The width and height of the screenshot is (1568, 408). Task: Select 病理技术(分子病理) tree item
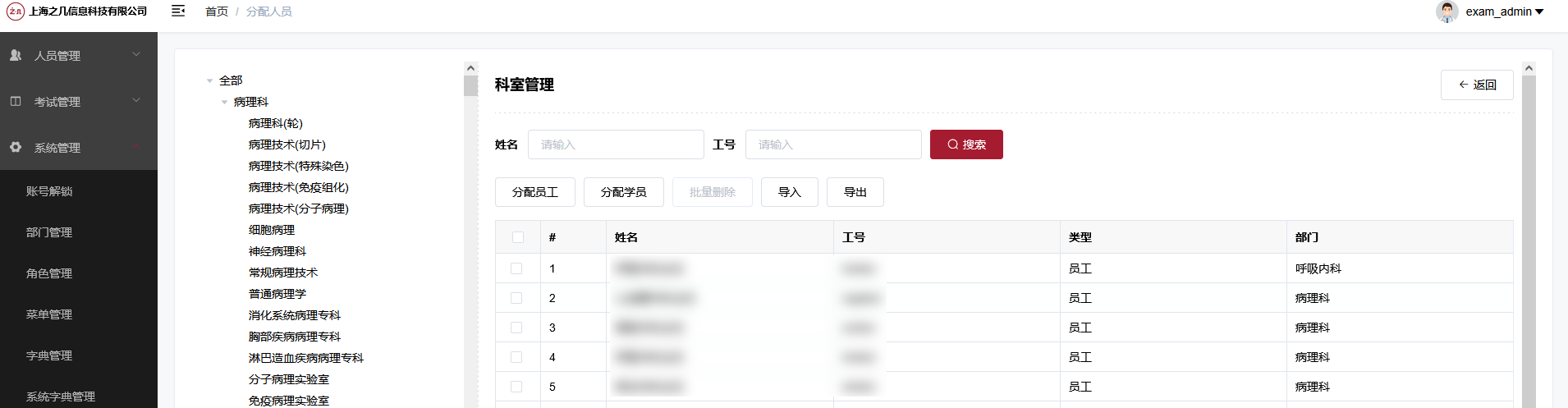click(299, 209)
